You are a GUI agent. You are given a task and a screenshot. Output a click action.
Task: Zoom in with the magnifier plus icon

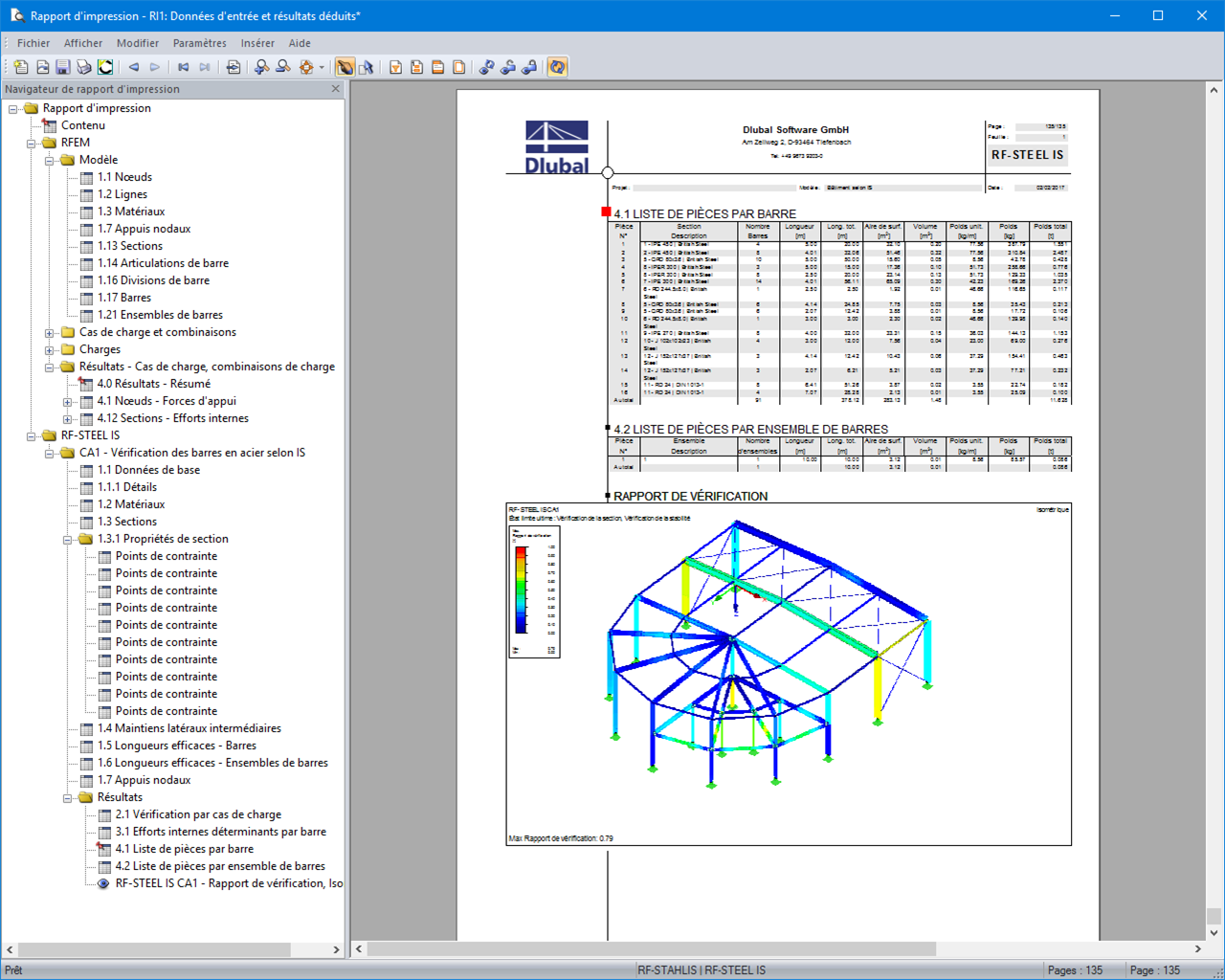261,67
